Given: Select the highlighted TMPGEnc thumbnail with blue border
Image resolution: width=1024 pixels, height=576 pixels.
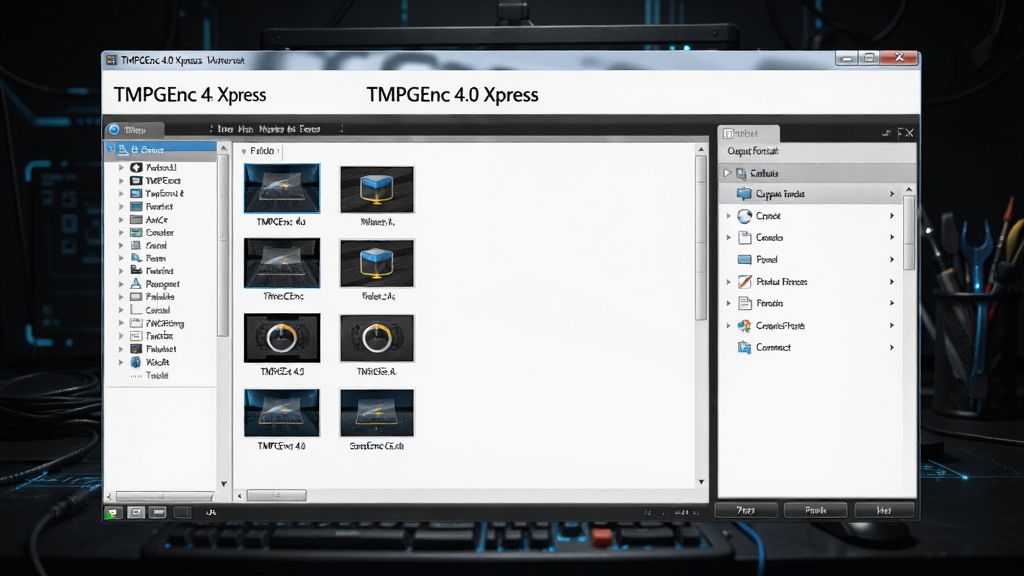Looking at the screenshot, I should click(x=281, y=188).
